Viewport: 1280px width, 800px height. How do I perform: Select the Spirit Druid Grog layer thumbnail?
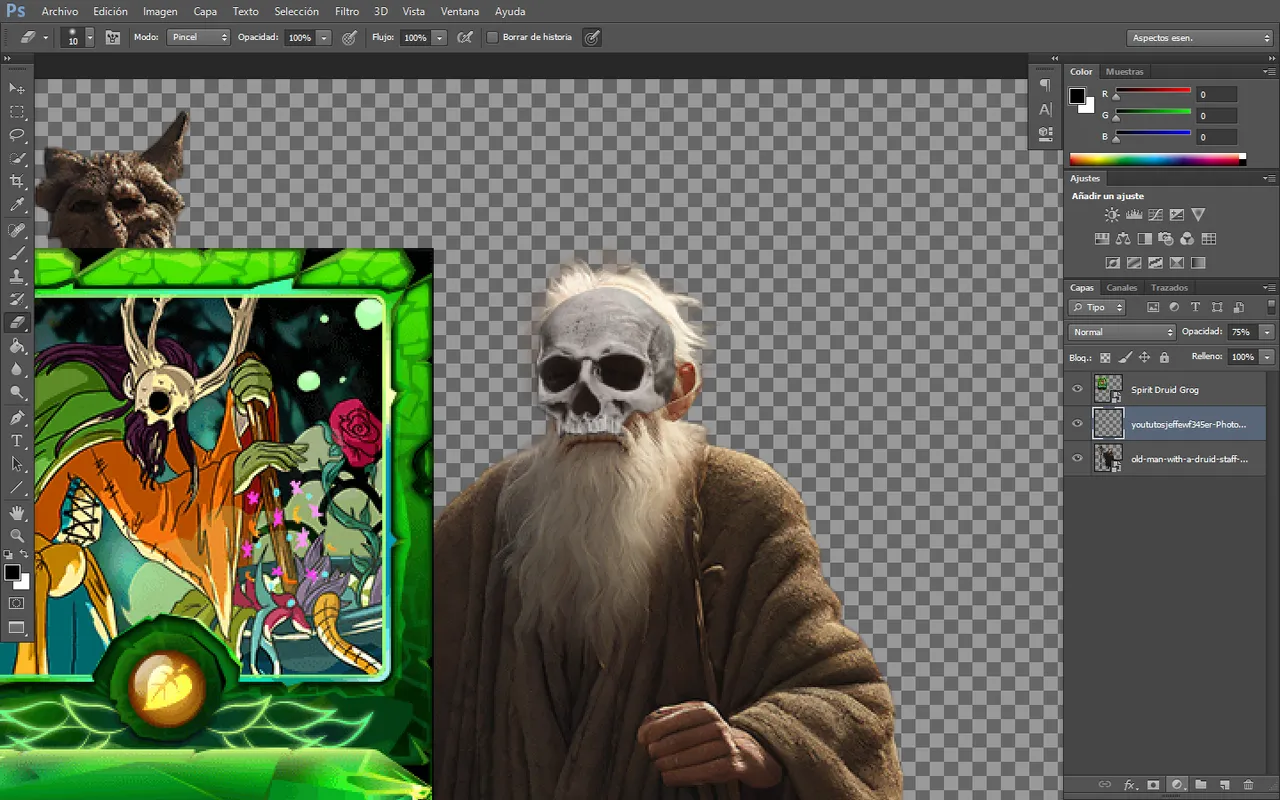[x=1107, y=389]
